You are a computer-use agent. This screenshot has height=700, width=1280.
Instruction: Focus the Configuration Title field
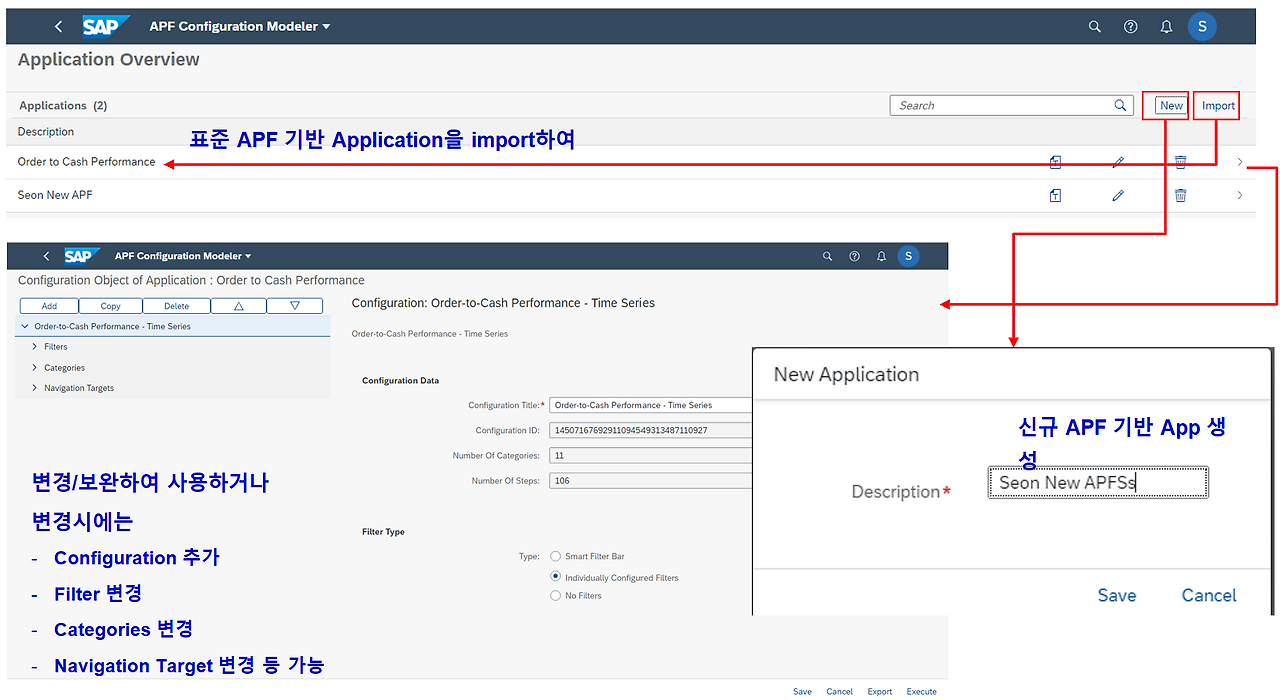click(x=652, y=405)
